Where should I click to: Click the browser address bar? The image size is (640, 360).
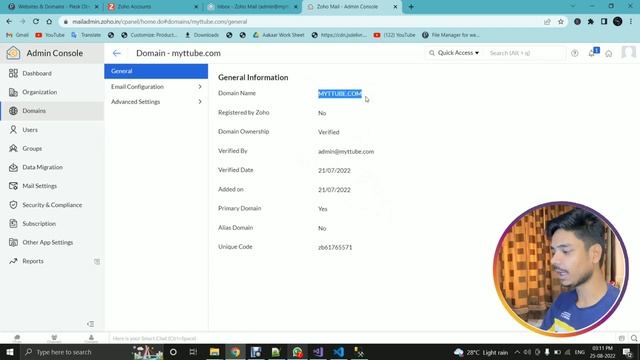[302, 22]
